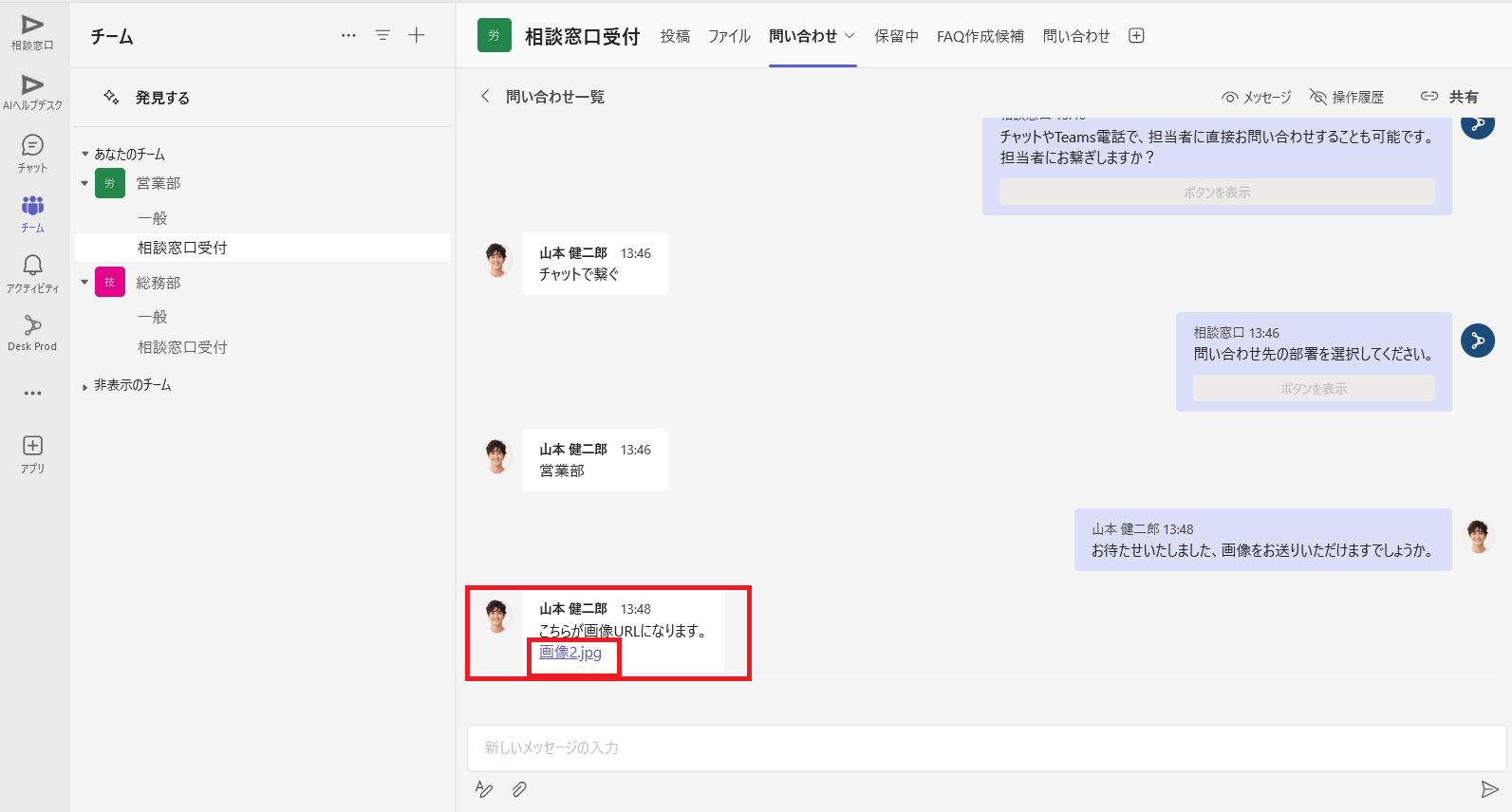
Task: Select the active 問い合わせ tab
Action: [x=803, y=36]
